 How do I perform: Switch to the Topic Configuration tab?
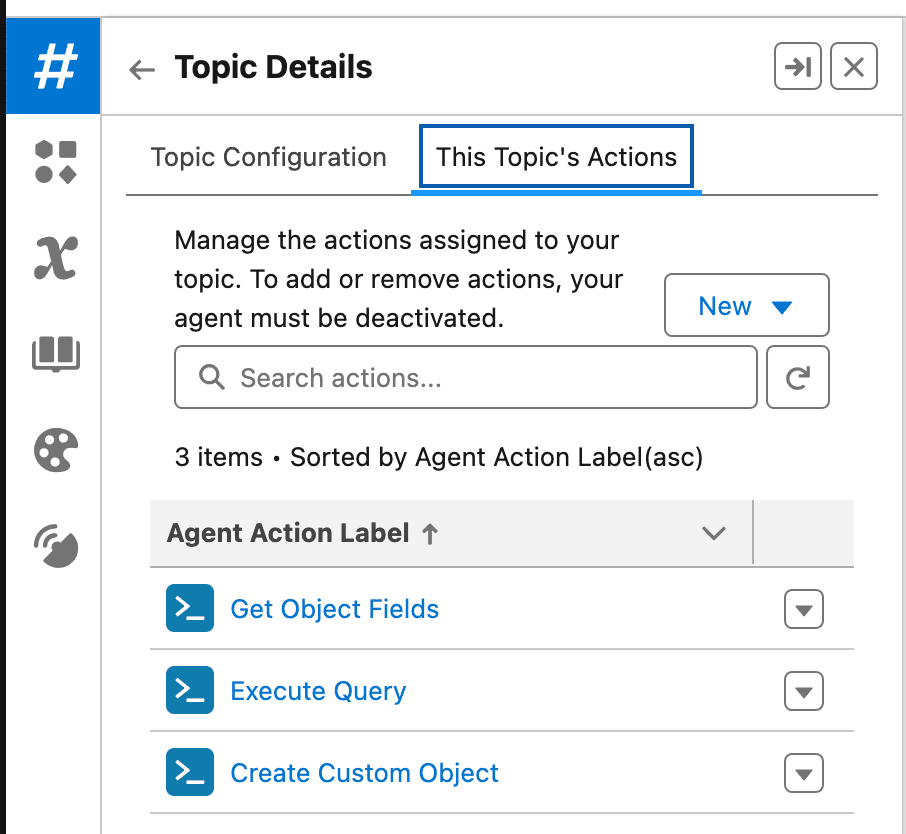tap(268, 157)
